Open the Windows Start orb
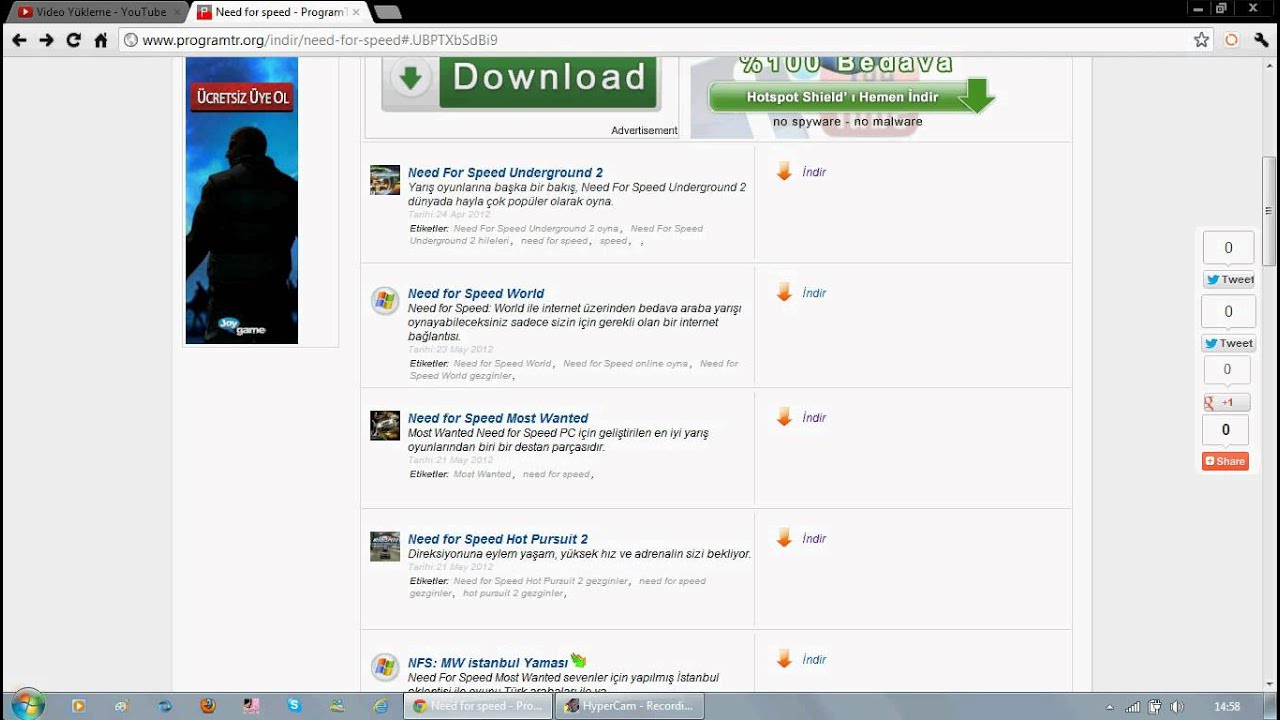The height and width of the screenshot is (720, 1280). pos(27,705)
